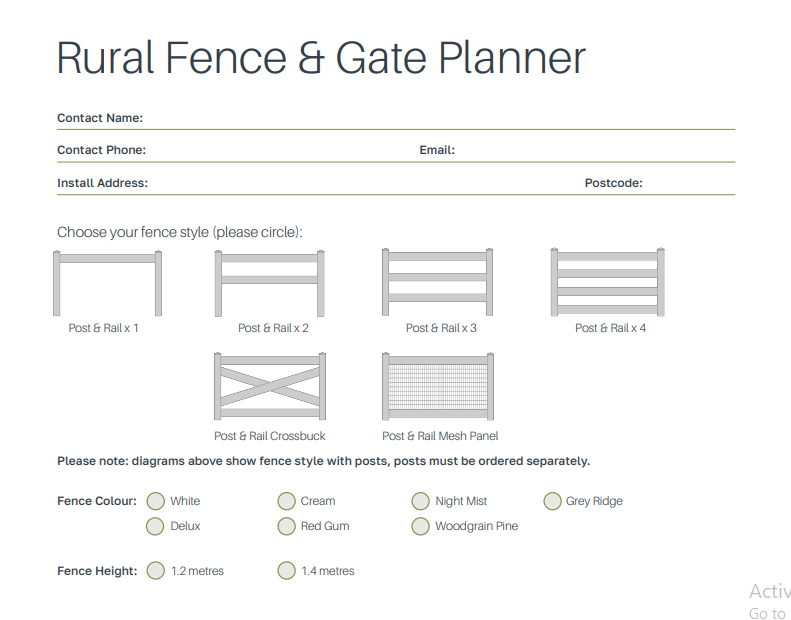Click the Contact Phone field
This screenshot has width=791, height=620.
pos(280,150)
